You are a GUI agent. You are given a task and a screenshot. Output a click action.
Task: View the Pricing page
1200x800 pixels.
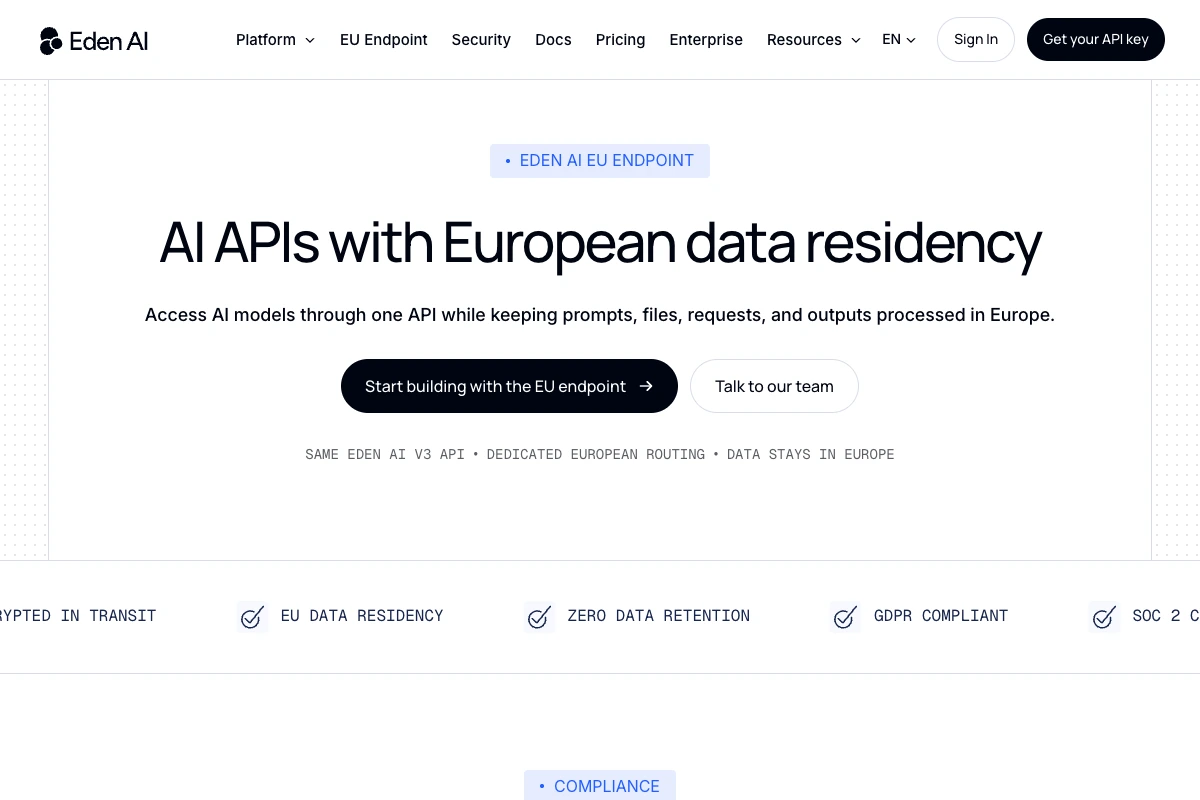(x=620, y=40)
